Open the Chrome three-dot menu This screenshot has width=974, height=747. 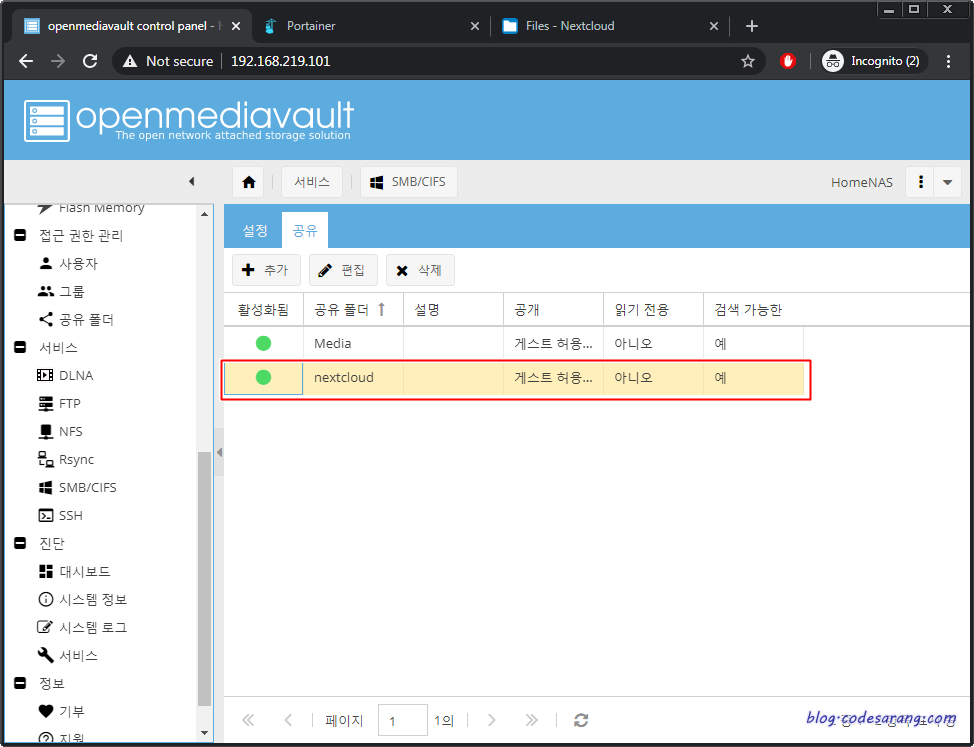(x=948, y=61)
